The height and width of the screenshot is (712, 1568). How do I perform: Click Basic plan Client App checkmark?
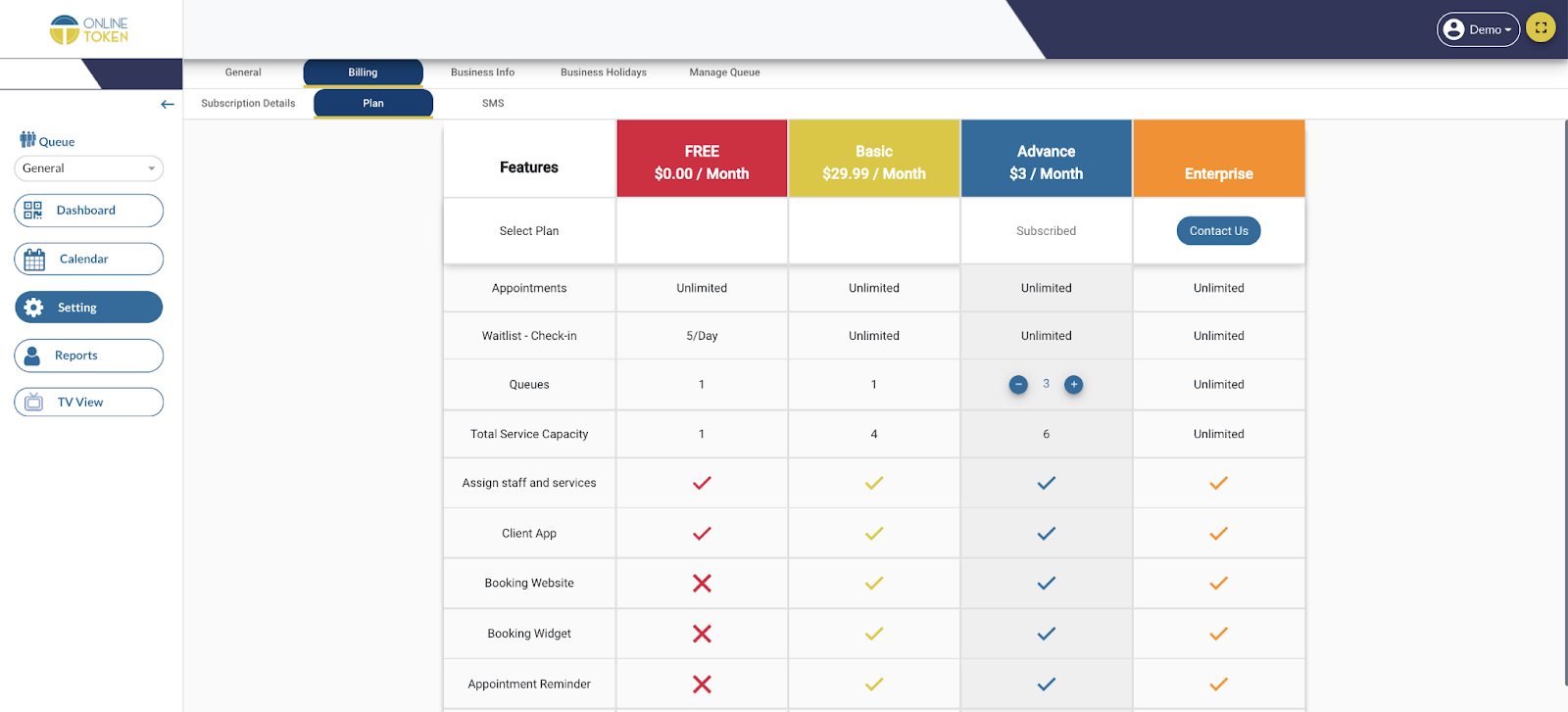coord(874,534)
